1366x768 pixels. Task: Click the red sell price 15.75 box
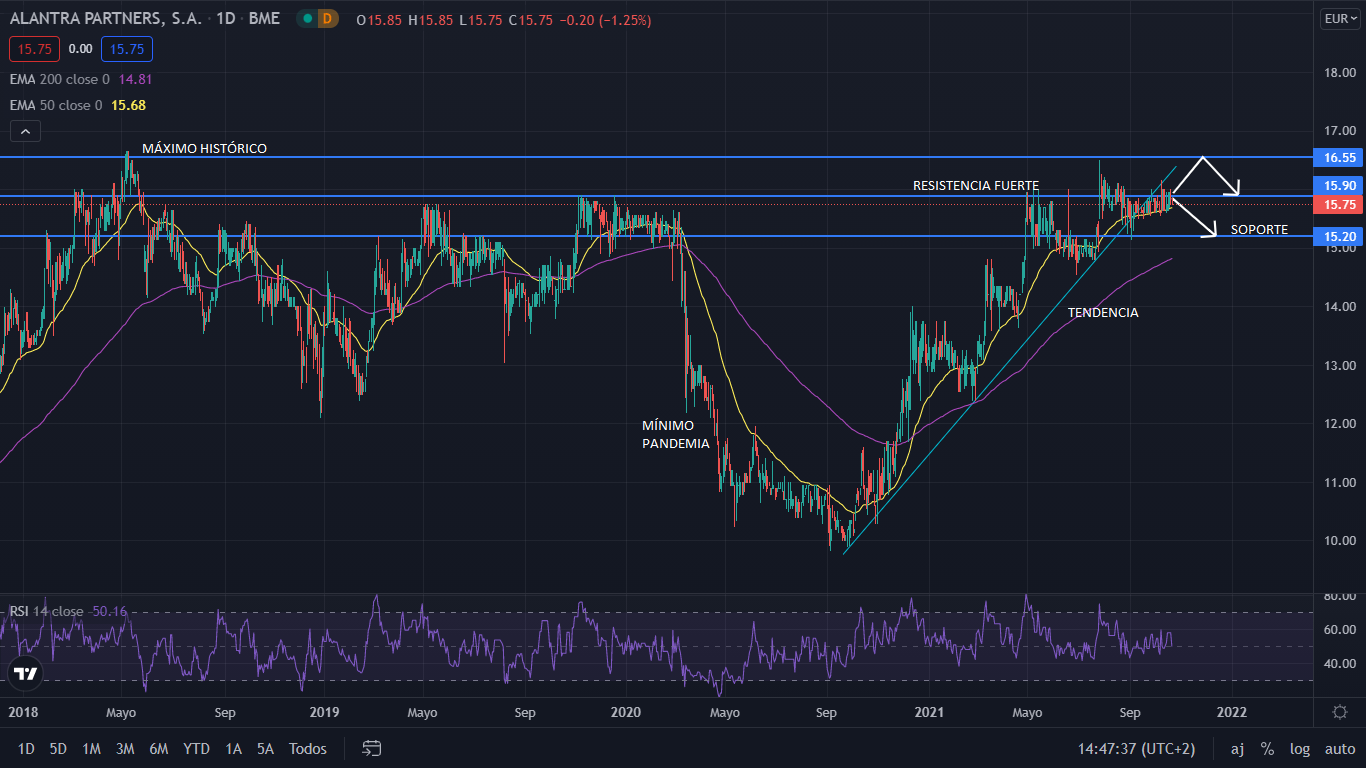click(35, 48)
